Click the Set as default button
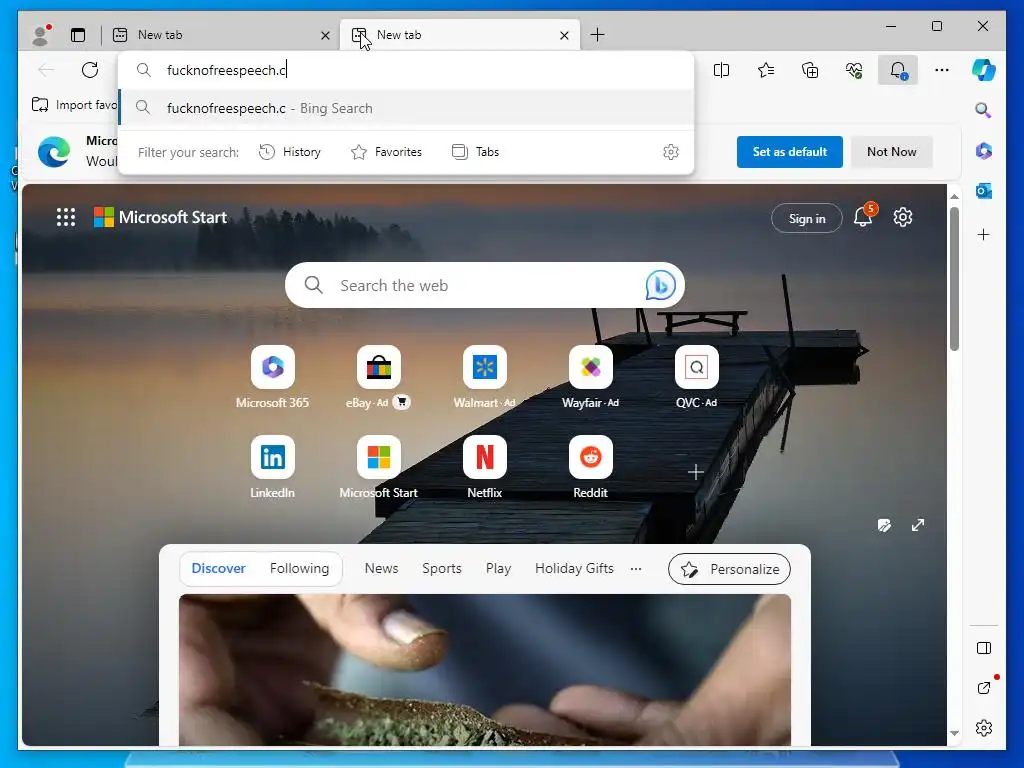This screenshot has height=768, width=1024. click(x=790, y=152)
